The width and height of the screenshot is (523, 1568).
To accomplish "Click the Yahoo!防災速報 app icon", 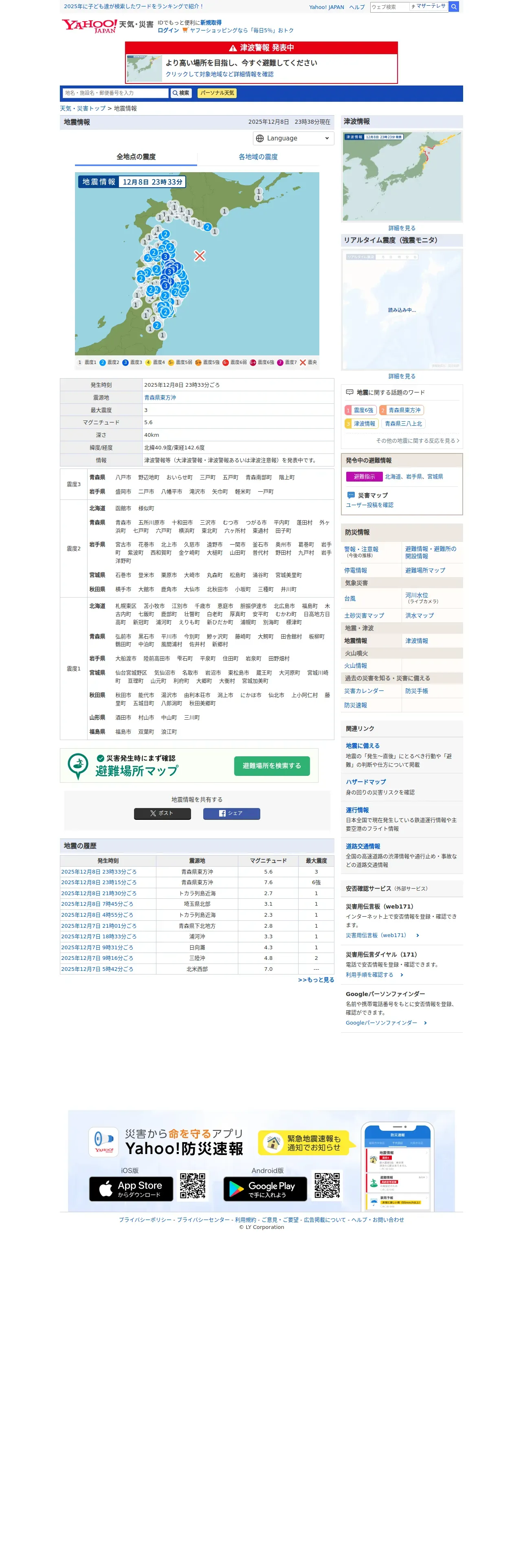I will [103, 1142].
